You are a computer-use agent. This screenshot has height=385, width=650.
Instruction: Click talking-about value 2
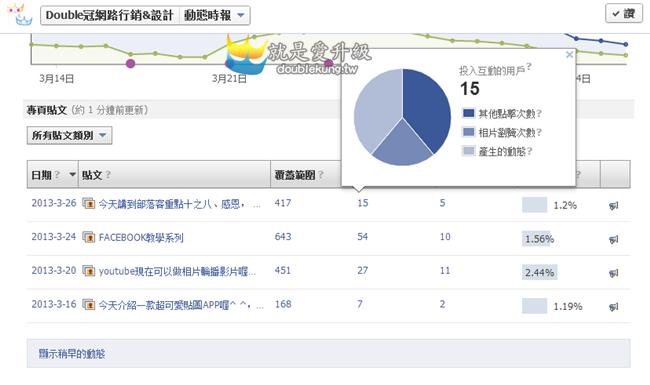pos(442,304)
